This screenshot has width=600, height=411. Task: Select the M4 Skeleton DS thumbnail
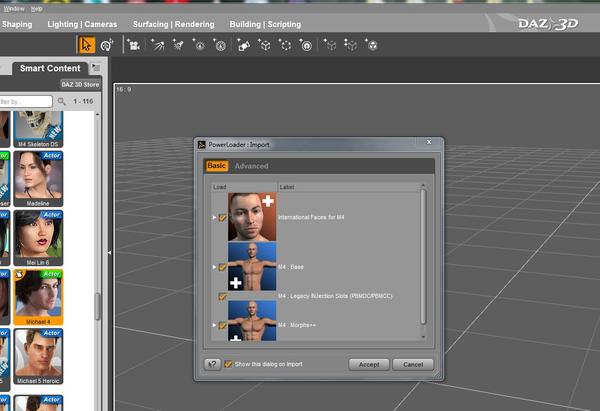click(x=38, y=129)
